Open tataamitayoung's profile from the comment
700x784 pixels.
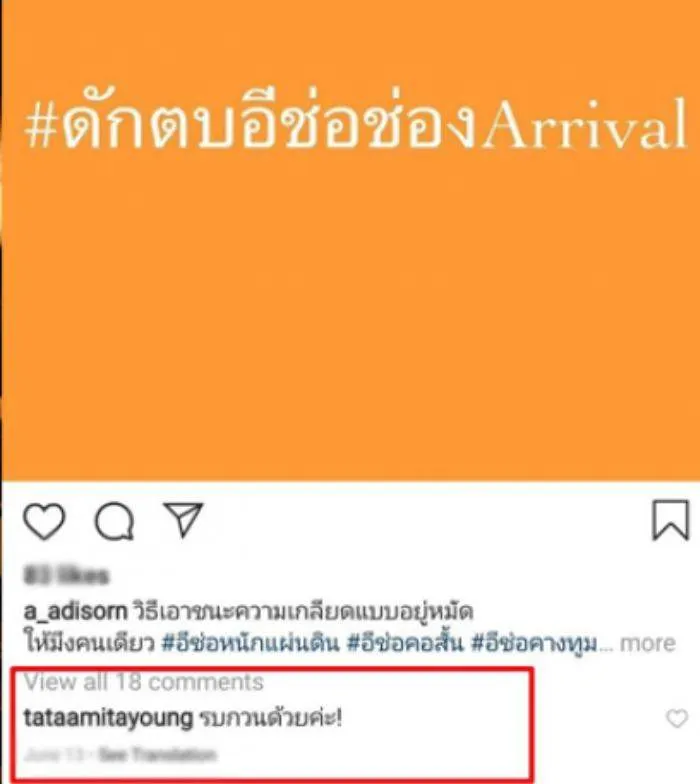tap(108, 718)
